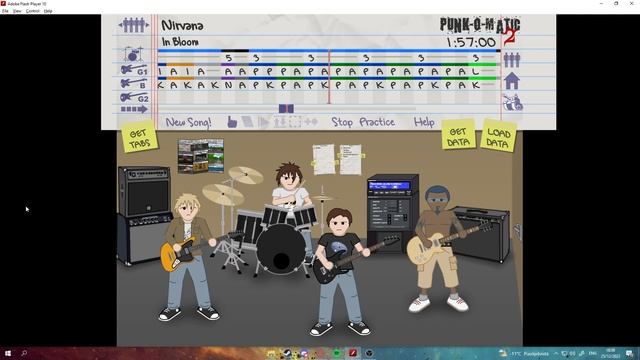Open the File menu
This screenshot has width=640, height=360.
5,11
